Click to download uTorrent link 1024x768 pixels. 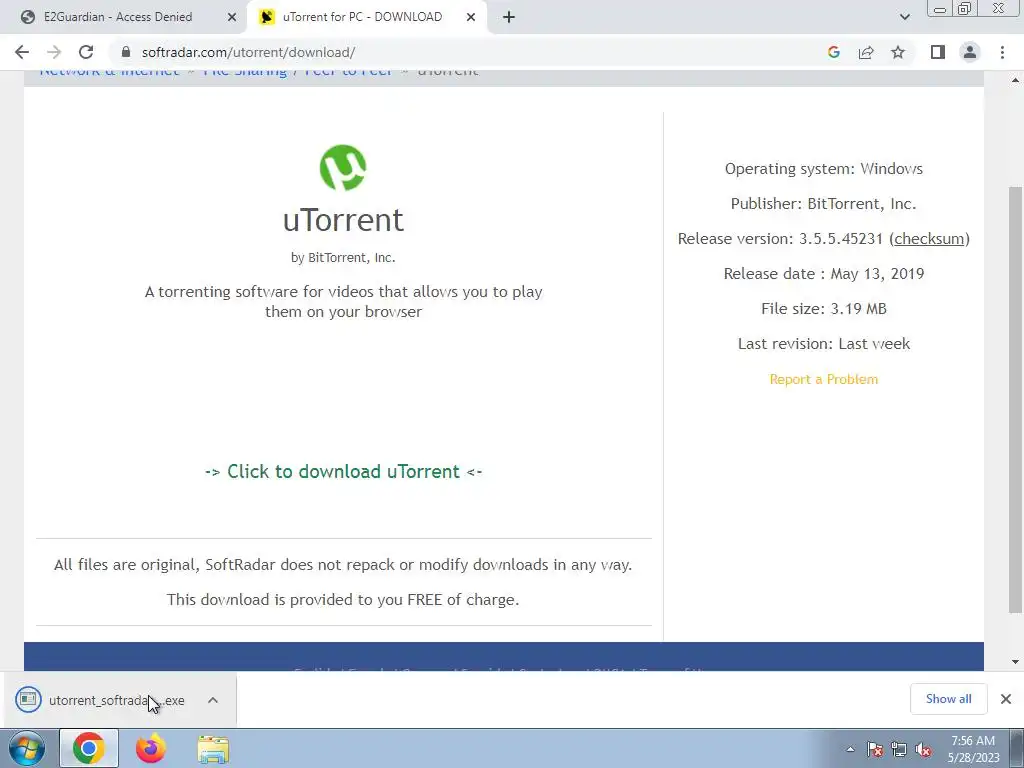point(344,472)
